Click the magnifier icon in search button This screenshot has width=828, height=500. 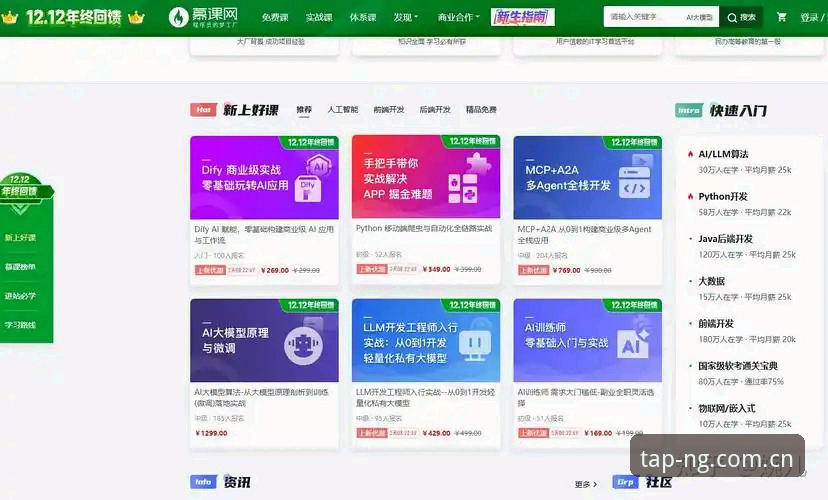click(x=732, y=18)
